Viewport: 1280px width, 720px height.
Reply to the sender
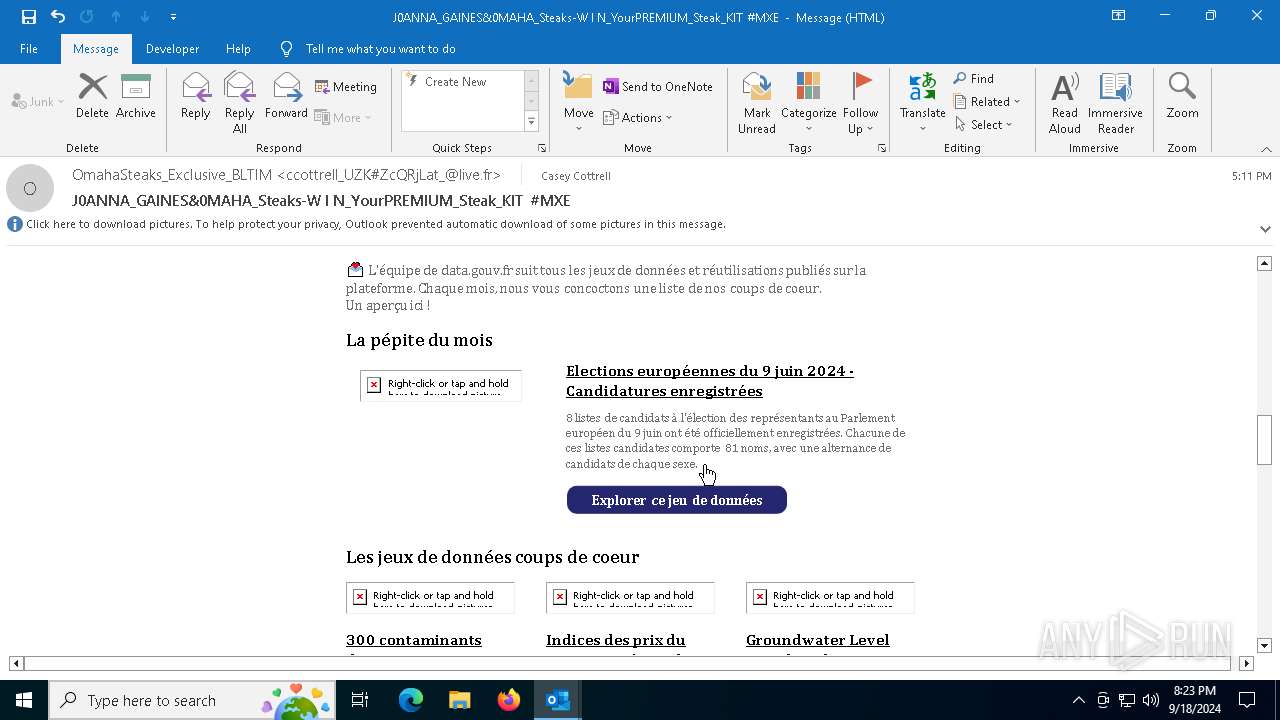tap(196, 96)
